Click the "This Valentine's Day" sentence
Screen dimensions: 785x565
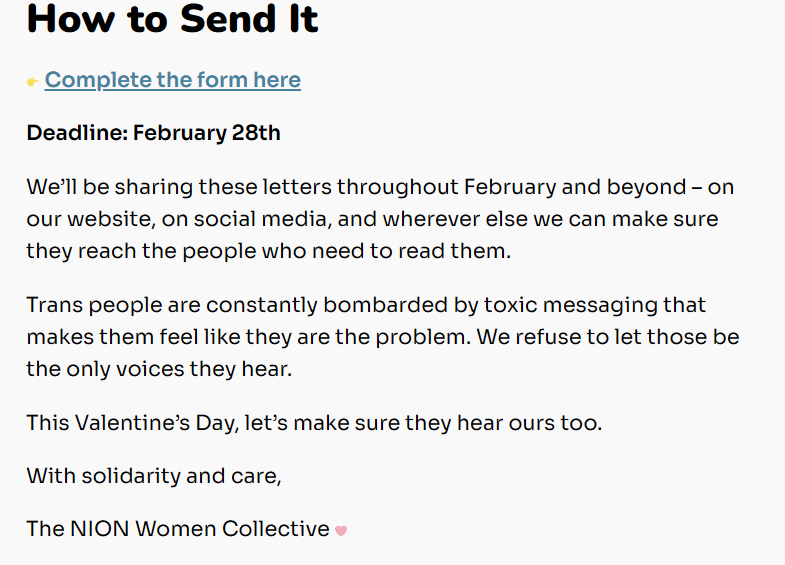coord(314,423)
